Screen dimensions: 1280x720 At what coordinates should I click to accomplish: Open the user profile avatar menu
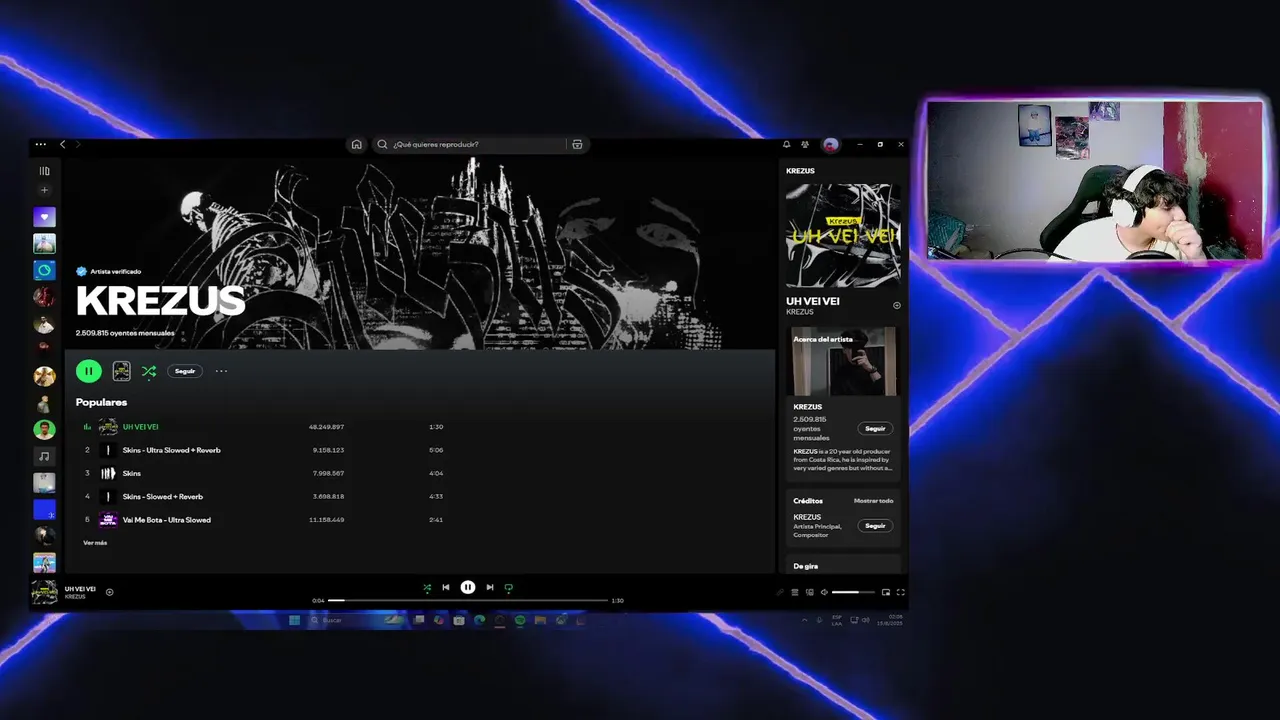point(830,144)
